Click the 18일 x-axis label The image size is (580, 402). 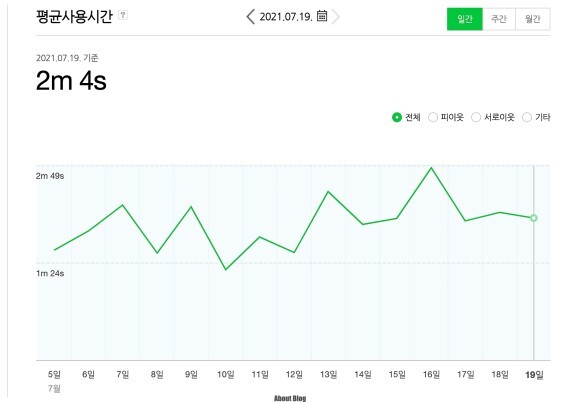click(500, 375)
